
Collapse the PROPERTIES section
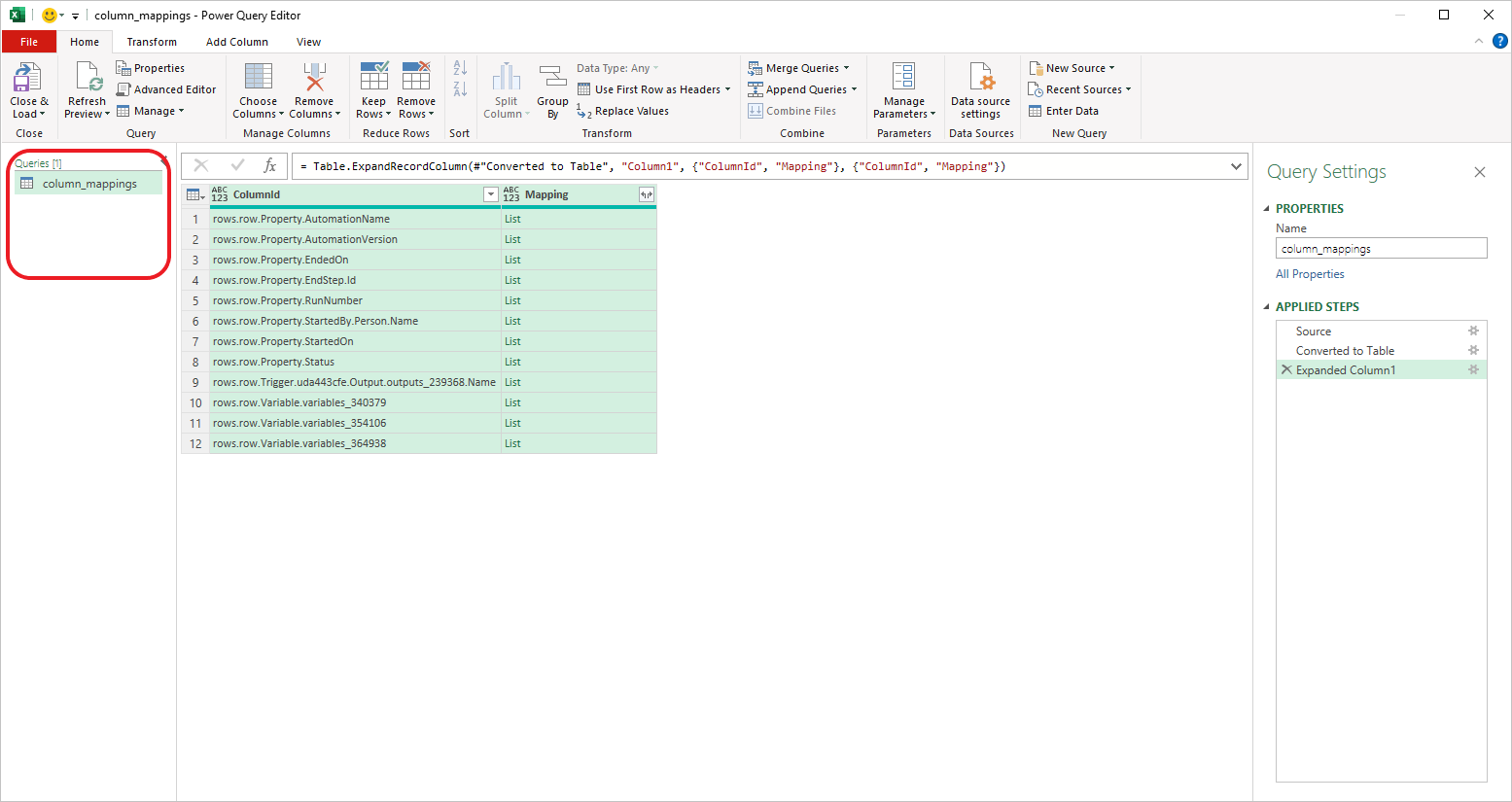tap(1267, 209)
